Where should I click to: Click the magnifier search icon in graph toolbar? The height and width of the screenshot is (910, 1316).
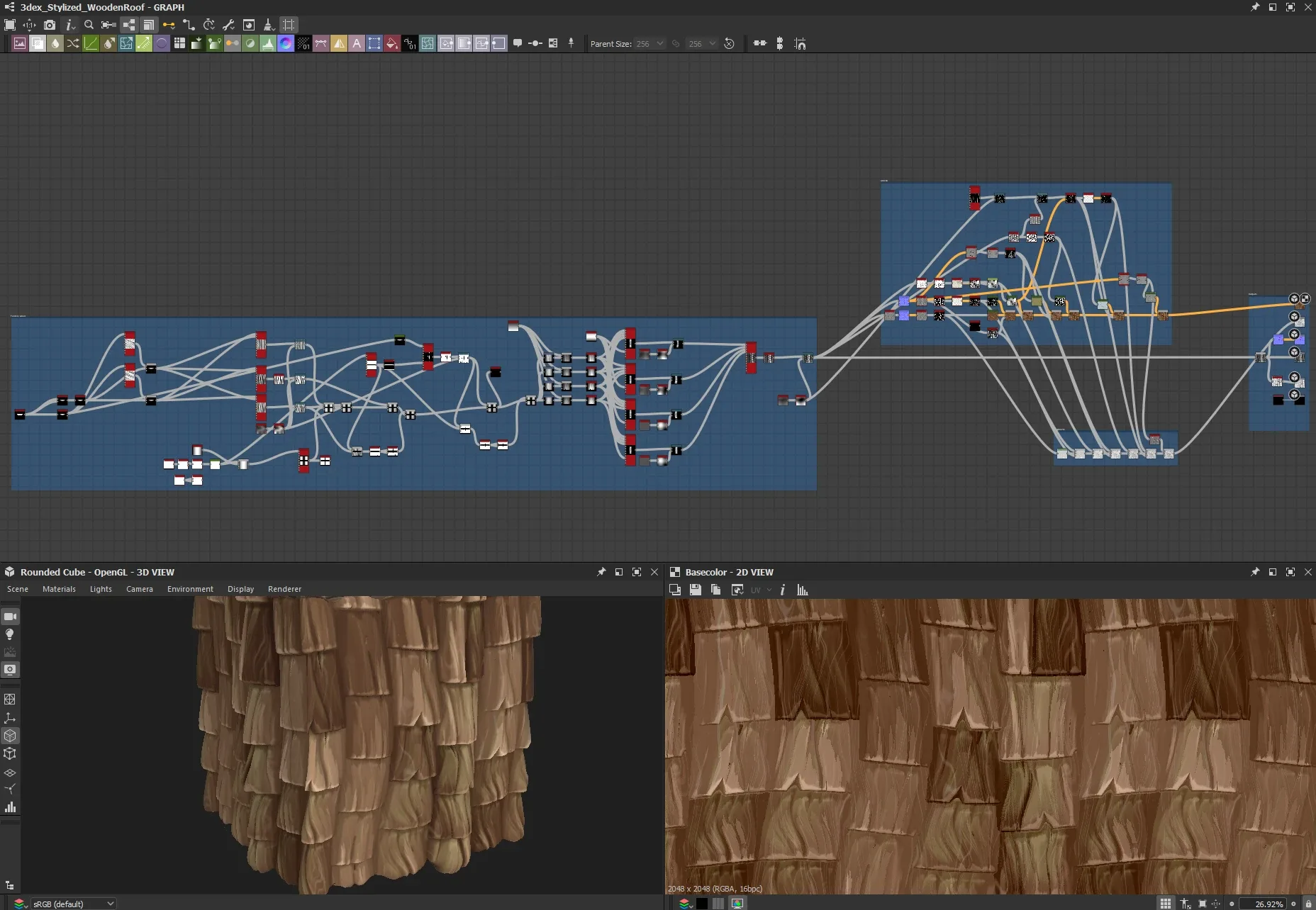point(89,25)
